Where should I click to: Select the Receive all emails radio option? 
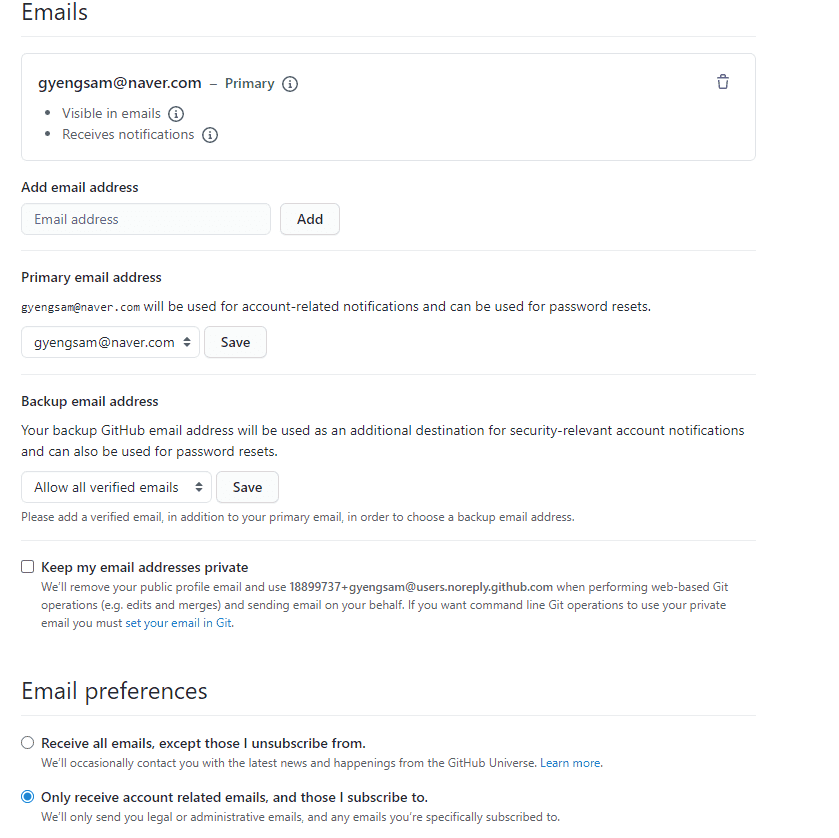pos(27,743)
